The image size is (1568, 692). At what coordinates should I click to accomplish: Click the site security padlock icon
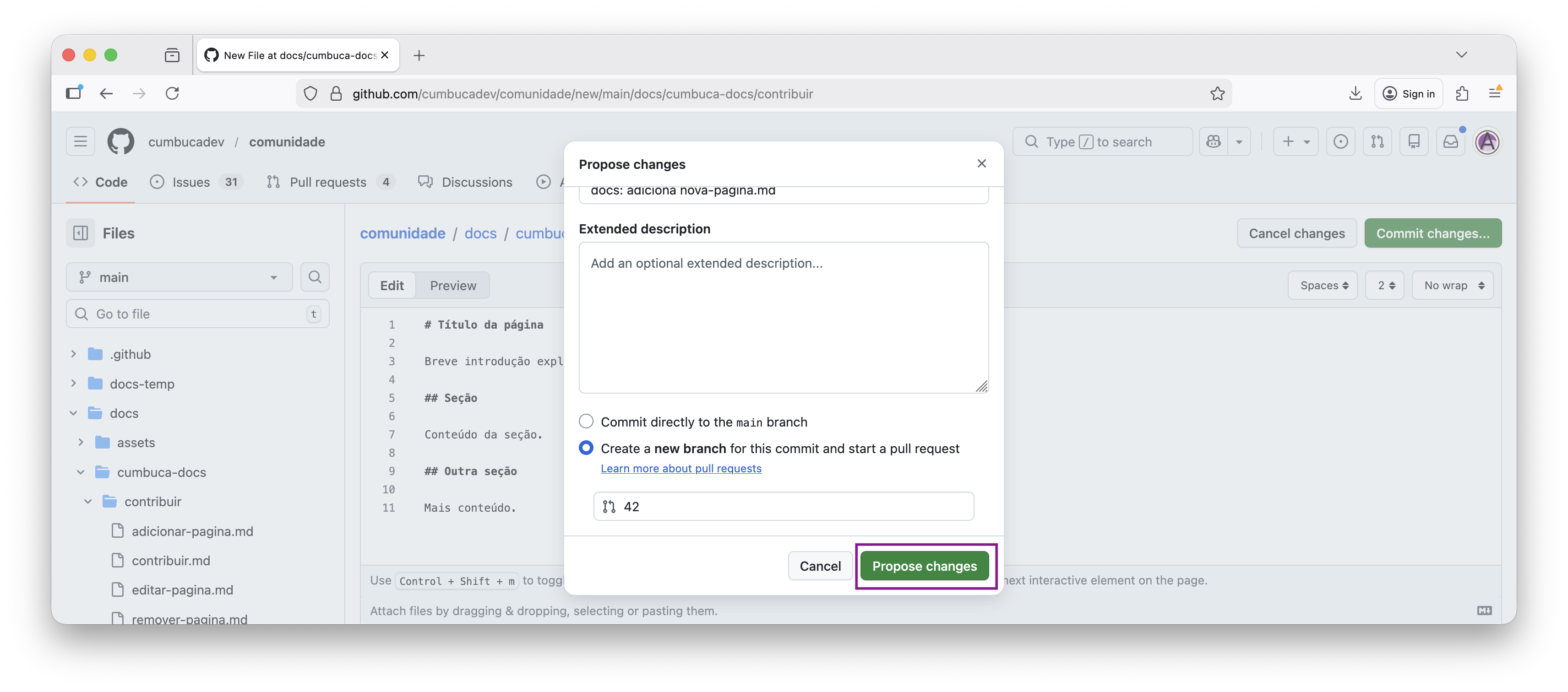click(x=336, y=94)
